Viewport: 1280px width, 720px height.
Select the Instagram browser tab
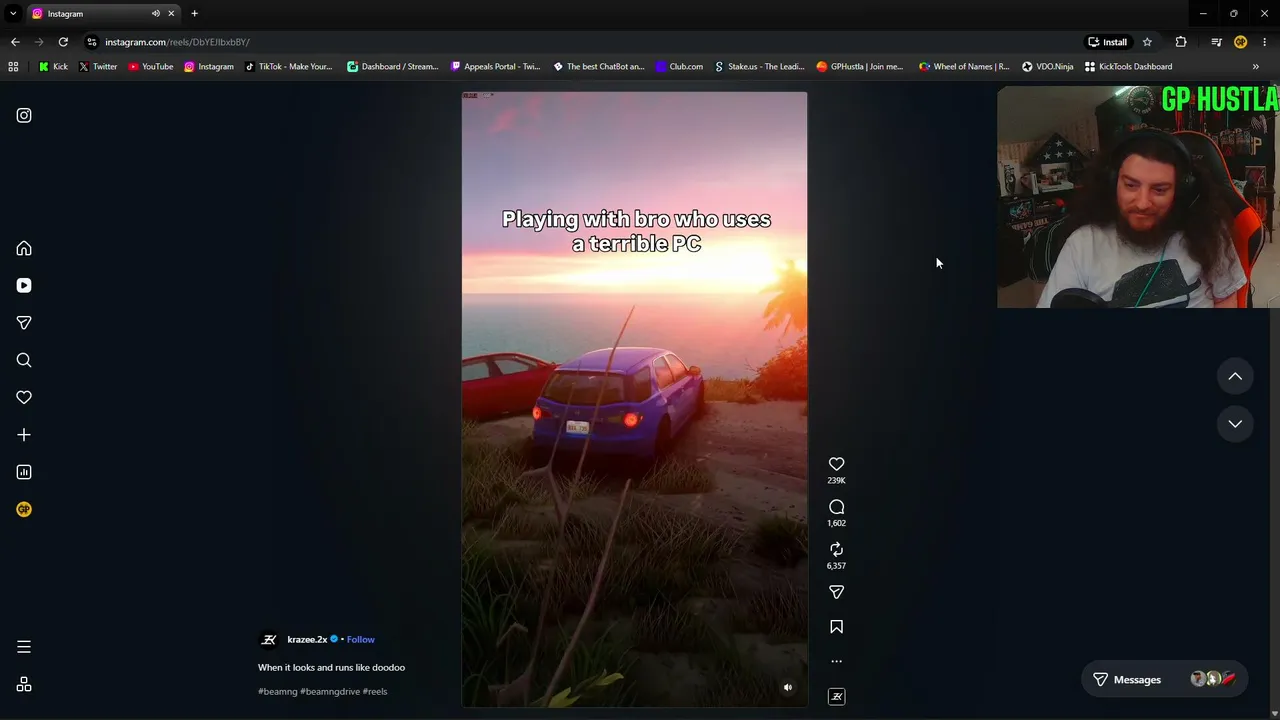(104, 14)
